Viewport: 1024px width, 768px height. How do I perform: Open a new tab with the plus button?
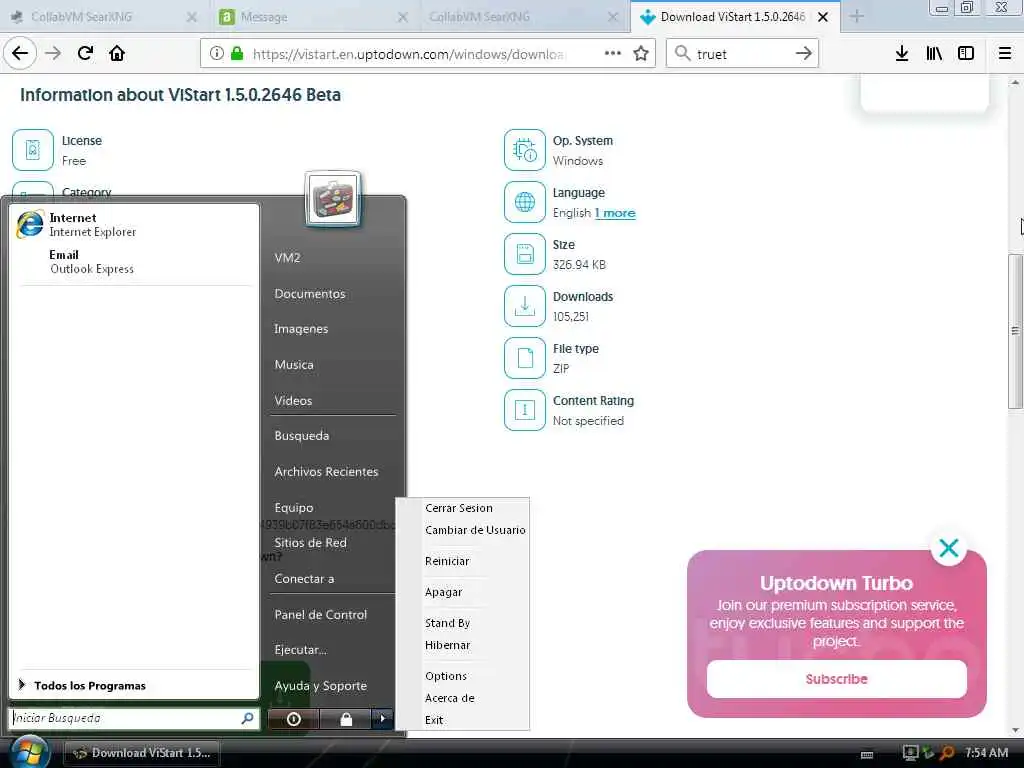857,16
